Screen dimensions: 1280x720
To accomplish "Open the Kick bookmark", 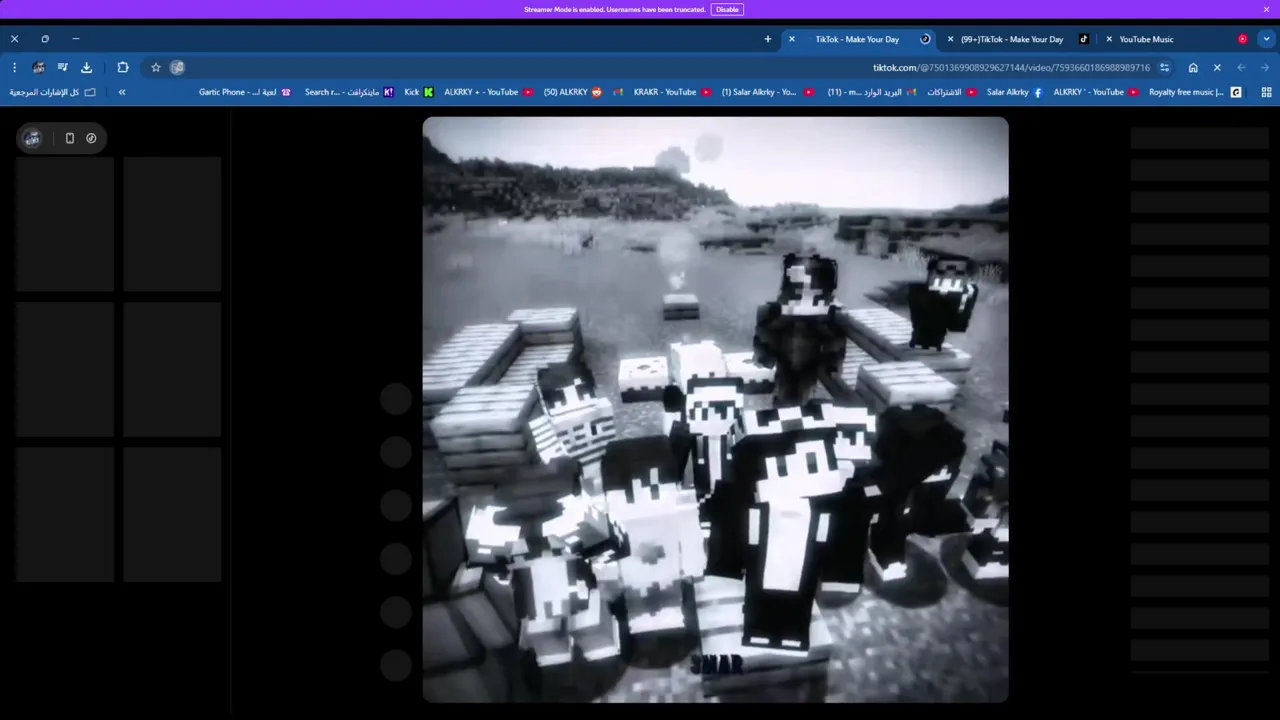I will click(x=419, y=92).
